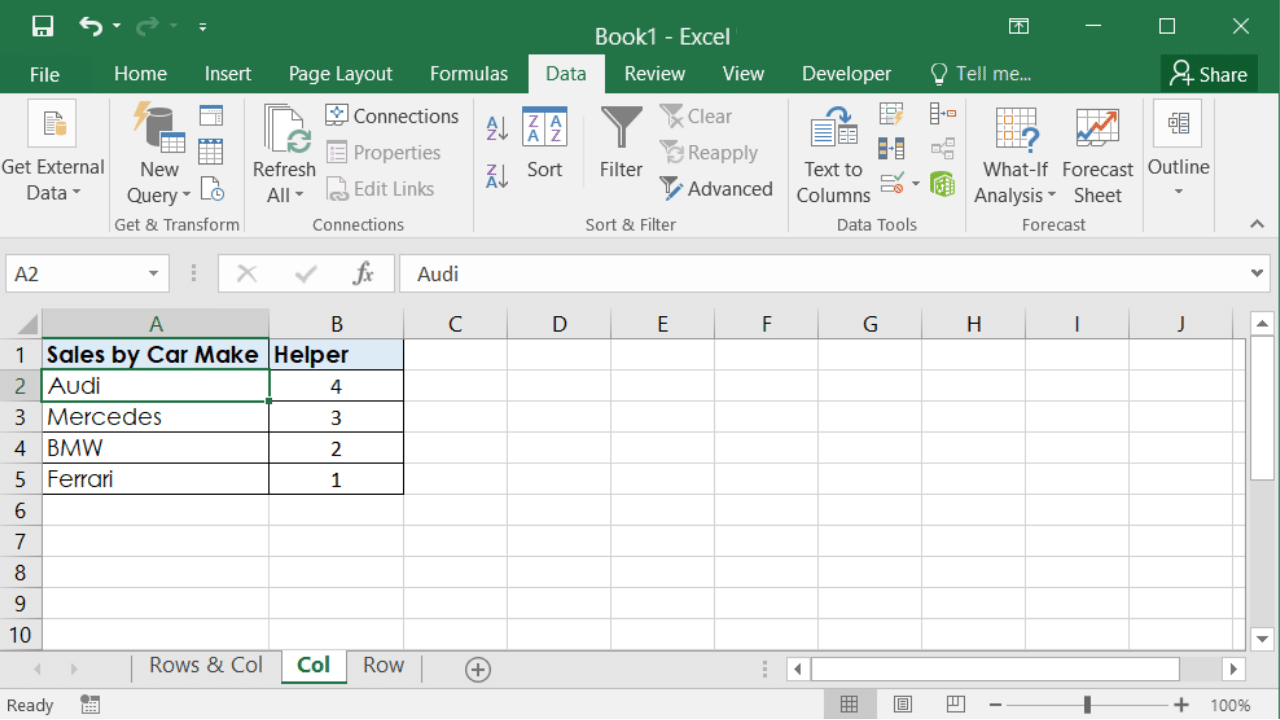Add a new sheet with plus button

(x=478, y=670)
